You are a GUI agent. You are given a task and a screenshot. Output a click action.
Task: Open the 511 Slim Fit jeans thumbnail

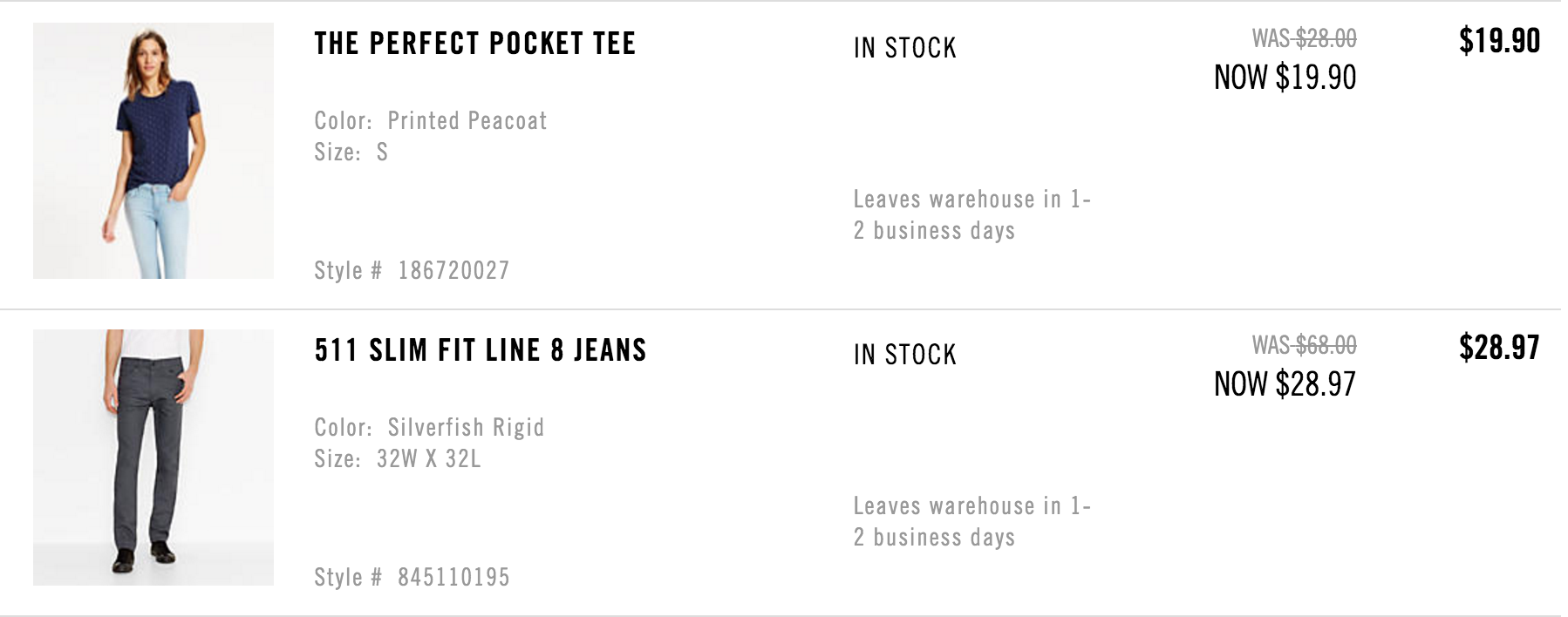(x=153, y=458)
